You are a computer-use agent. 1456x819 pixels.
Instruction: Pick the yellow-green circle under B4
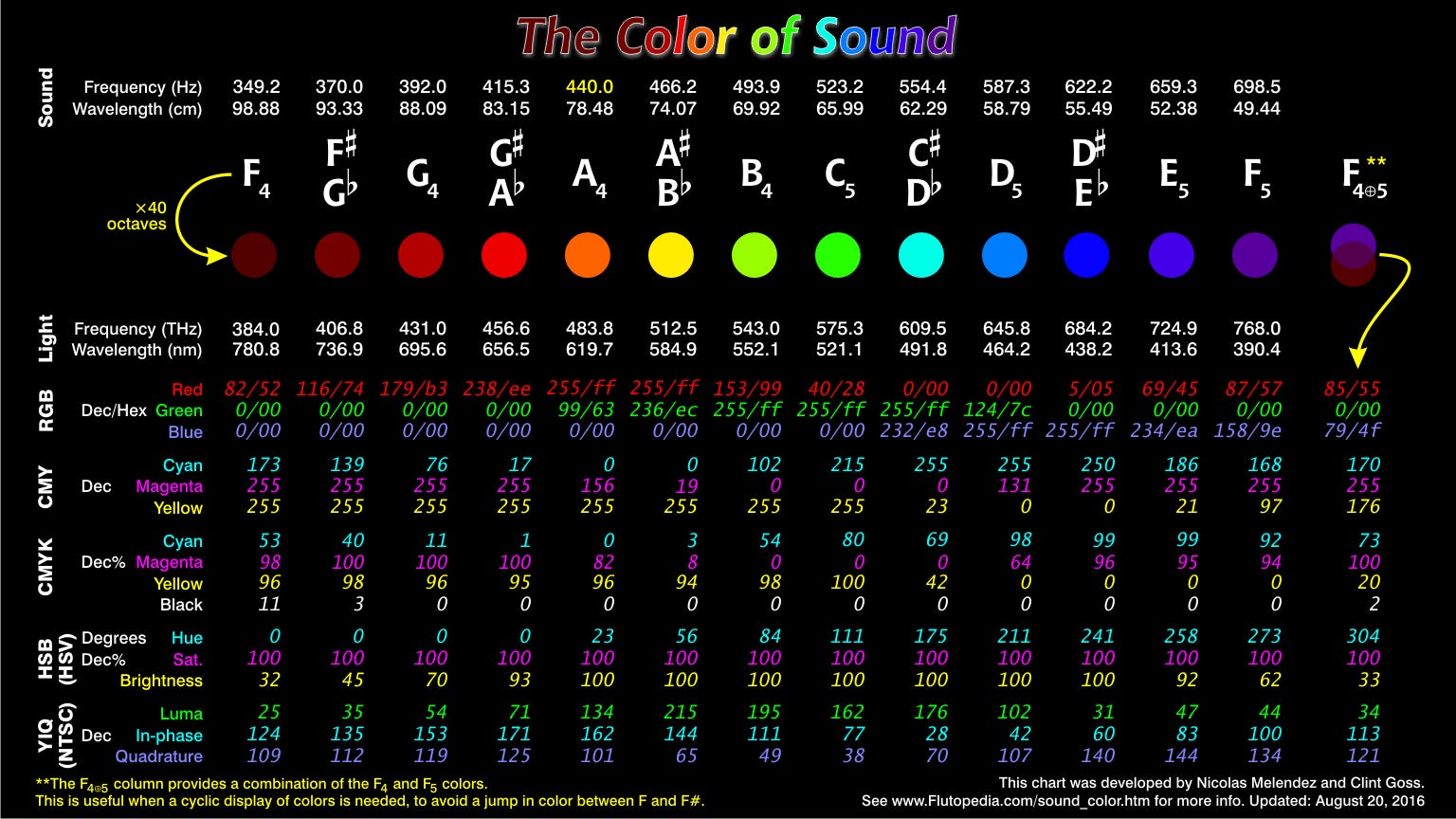click(x=755, y=255)
